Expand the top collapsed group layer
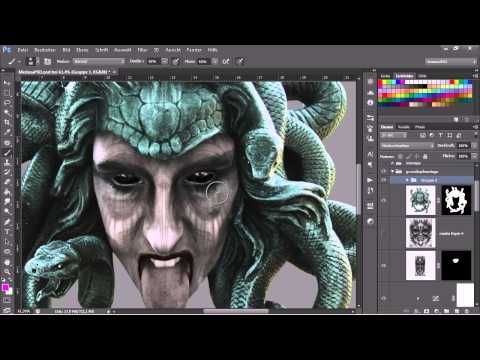This screenshot has width=480, height=360. click(393, 163)
